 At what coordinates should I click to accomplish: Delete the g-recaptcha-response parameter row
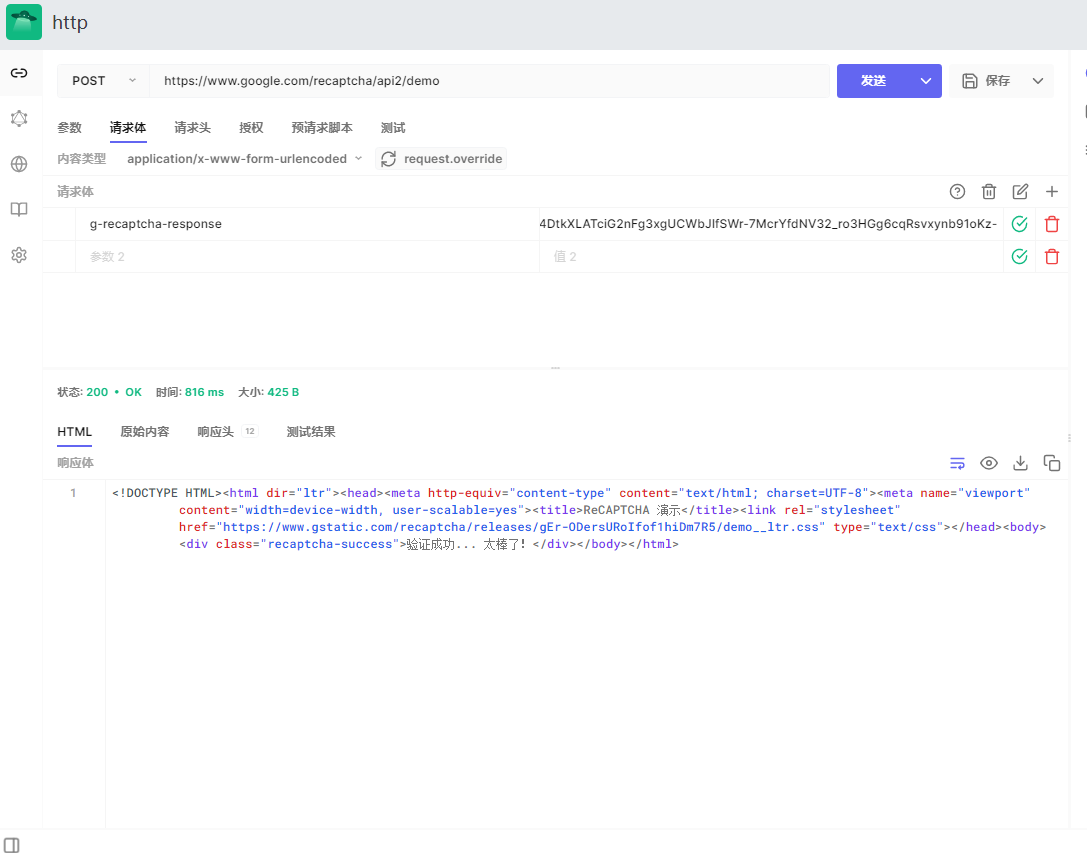pyautogui.click(x=1051, y=224)
